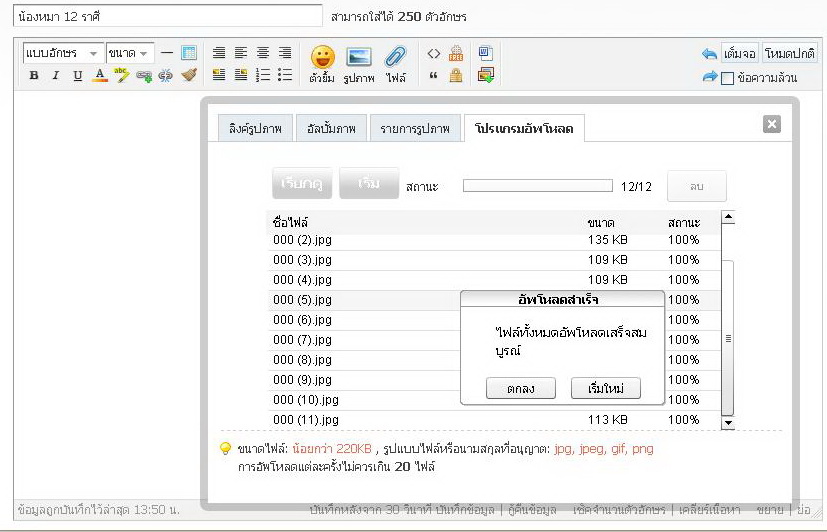
Task: Confirm with the ตกลง button
Action: click(521, 389)
